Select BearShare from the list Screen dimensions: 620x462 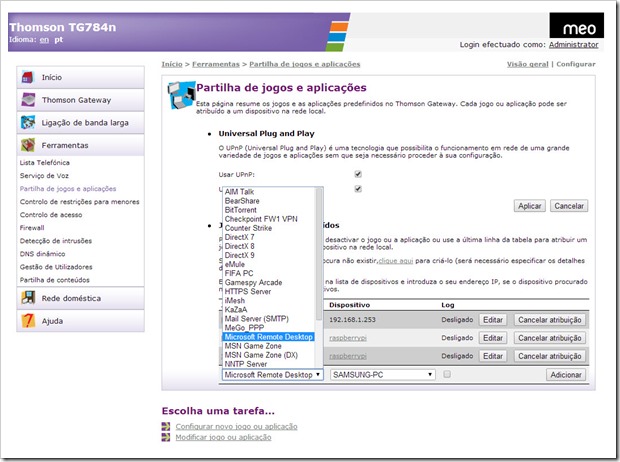click(x=242, y=201)
